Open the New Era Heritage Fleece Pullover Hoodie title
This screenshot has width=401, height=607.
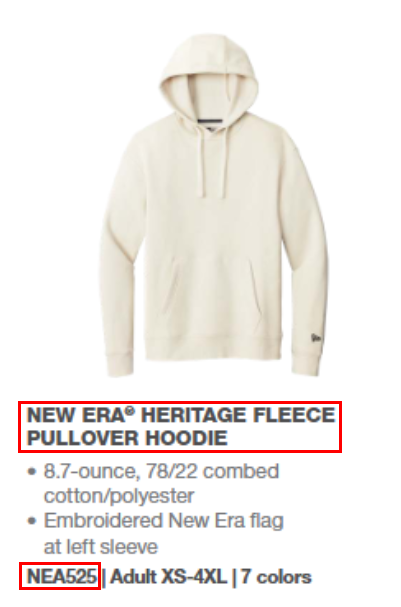(181, 426)
